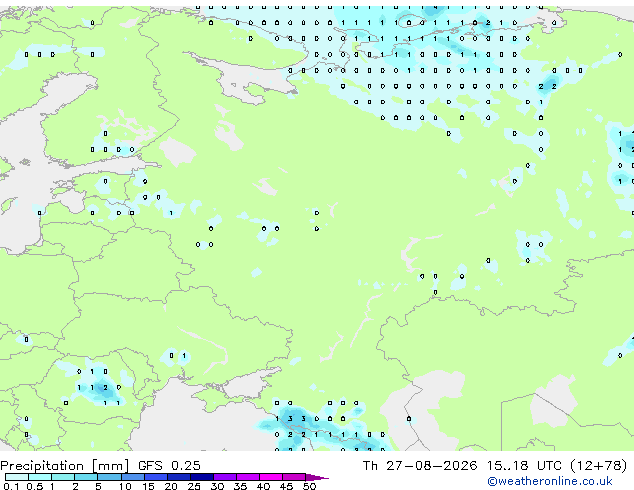Viewport: 634px width, 490px height.
Task: Select the 20–25 mm legend swatch
Action: point(179,477)
